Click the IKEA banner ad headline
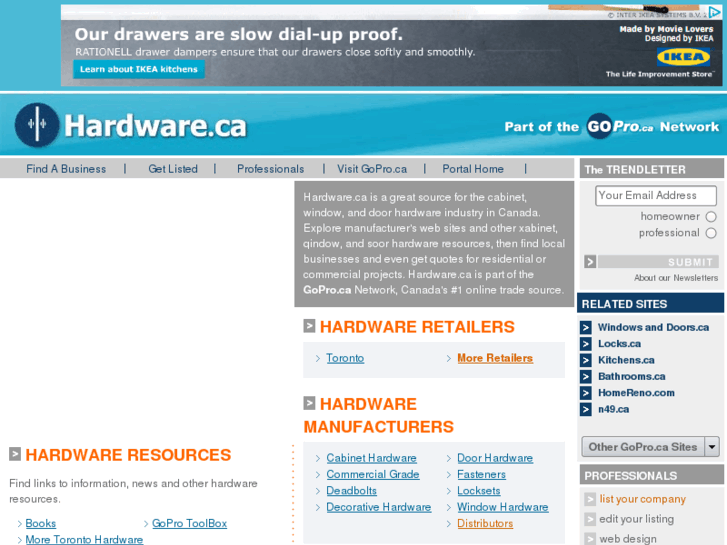Viewport: 727px width, 545px height. click(x=238, y=34)
